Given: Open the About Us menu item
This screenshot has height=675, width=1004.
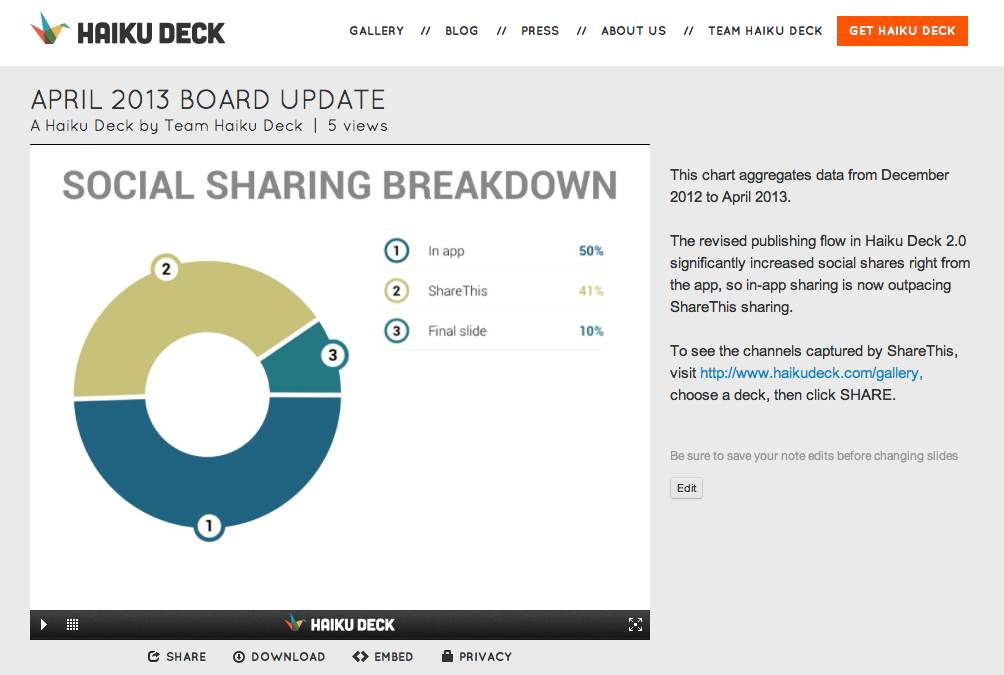Looking at the screenshot, I should pos(633,31).
